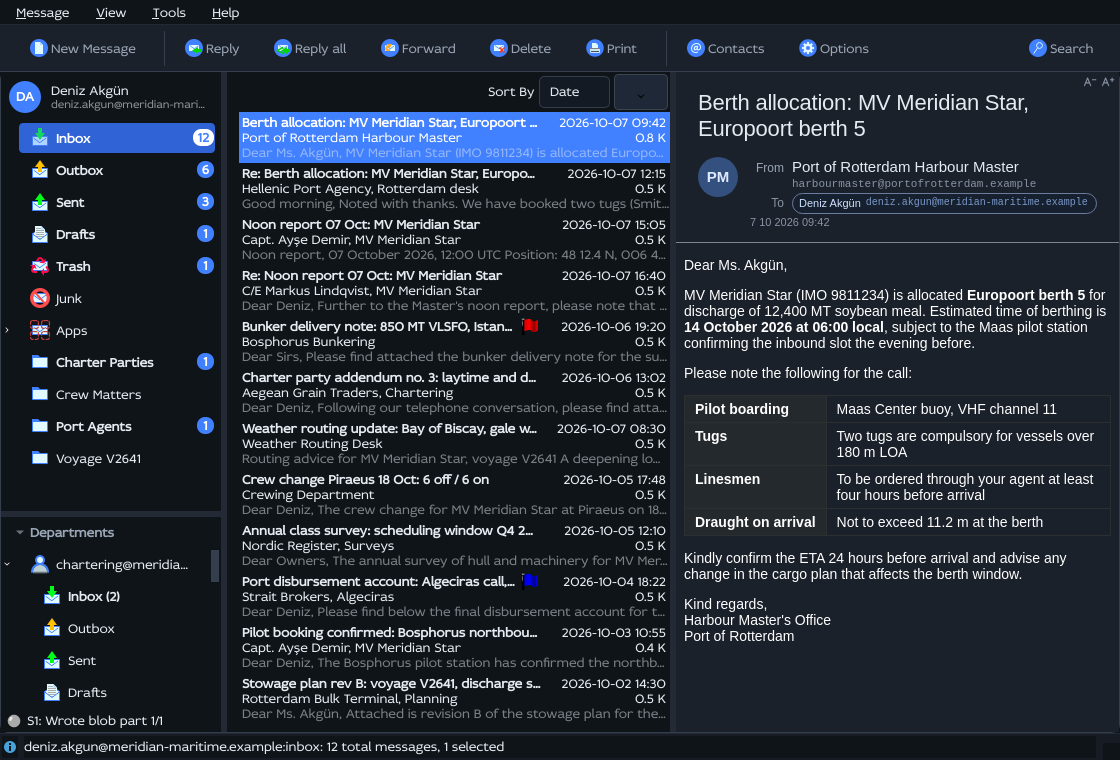
Task: Click the Reply all toolbar button
Action: tap(310, 48)
